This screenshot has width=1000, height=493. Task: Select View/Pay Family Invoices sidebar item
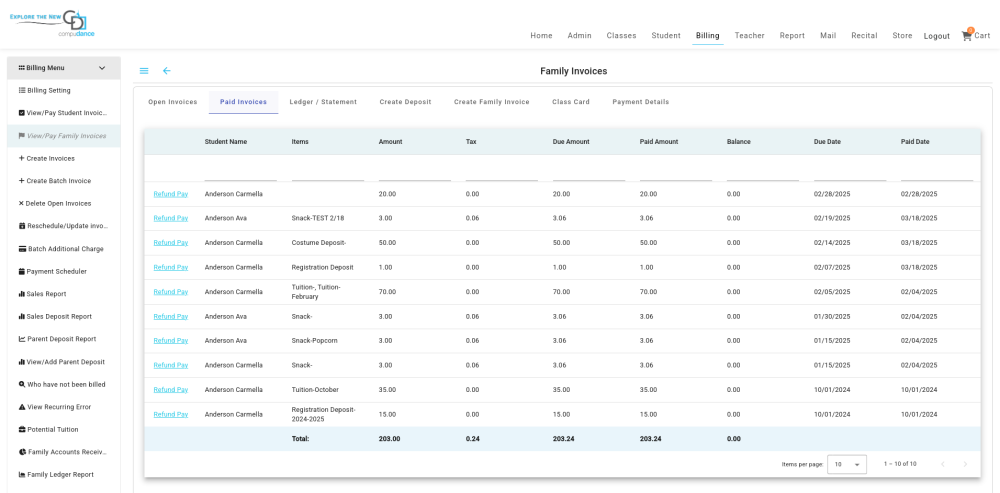point(63,136)
